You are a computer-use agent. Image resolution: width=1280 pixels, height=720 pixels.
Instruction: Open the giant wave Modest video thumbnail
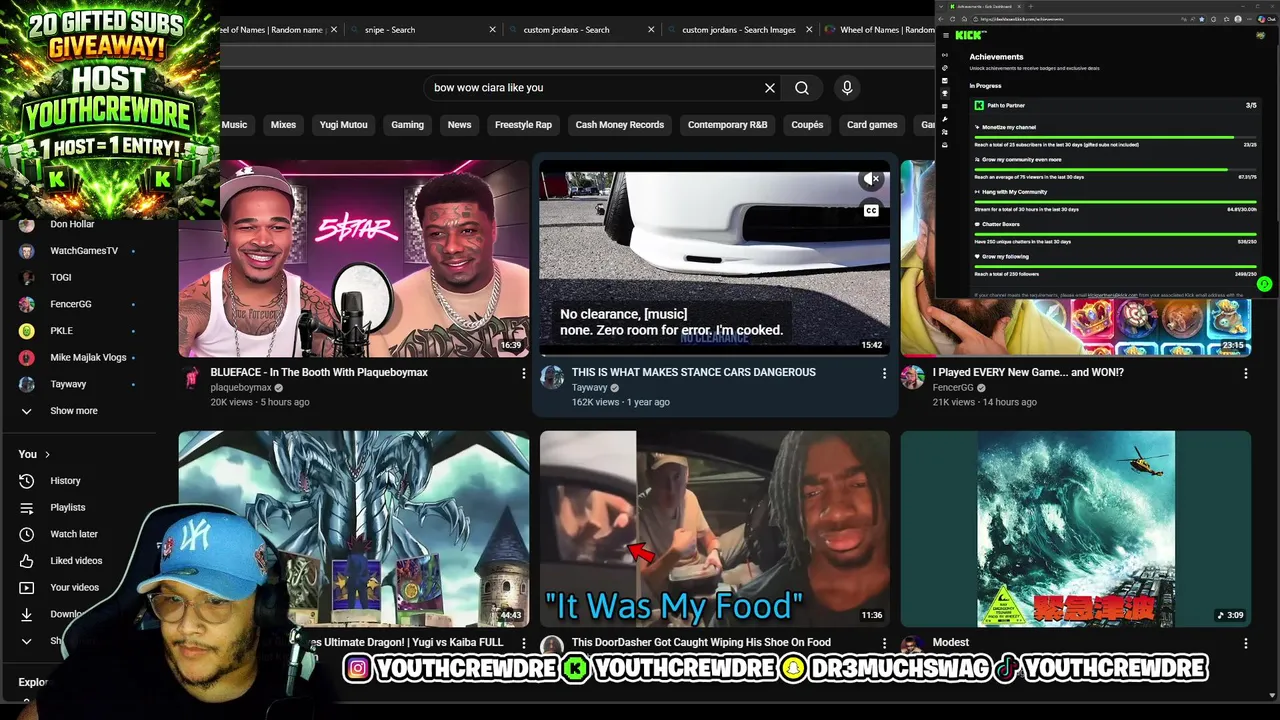[1076, 529]
